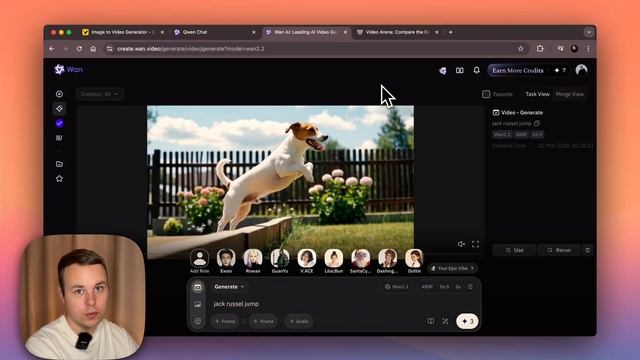Image resolution: width=640 pixels, height=360 pixels.
Task: Open the settings list icon after 5s
Action: 470,287
